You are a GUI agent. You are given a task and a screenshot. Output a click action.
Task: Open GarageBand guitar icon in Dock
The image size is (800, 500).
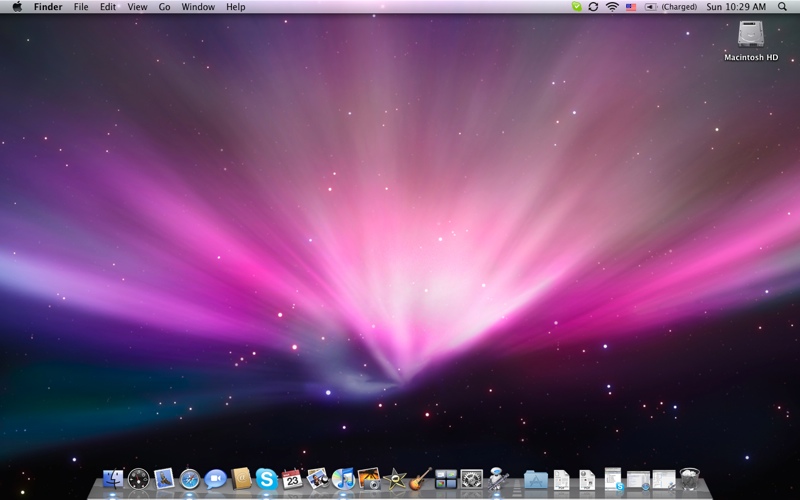tap(421, 479)
